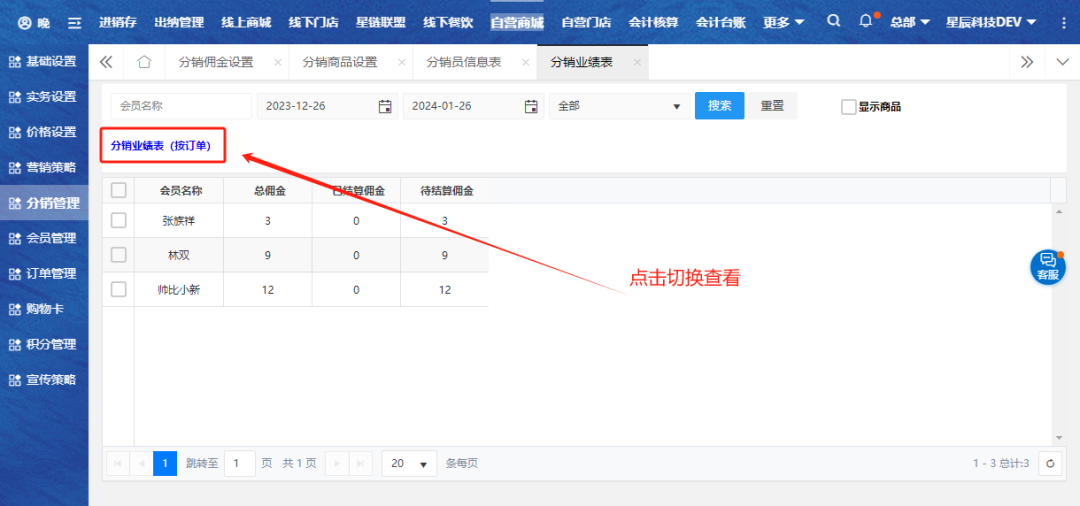Open 会员管理 in the left sidebar
Viewport: 1080px width, 506px height.
(44, 238)
